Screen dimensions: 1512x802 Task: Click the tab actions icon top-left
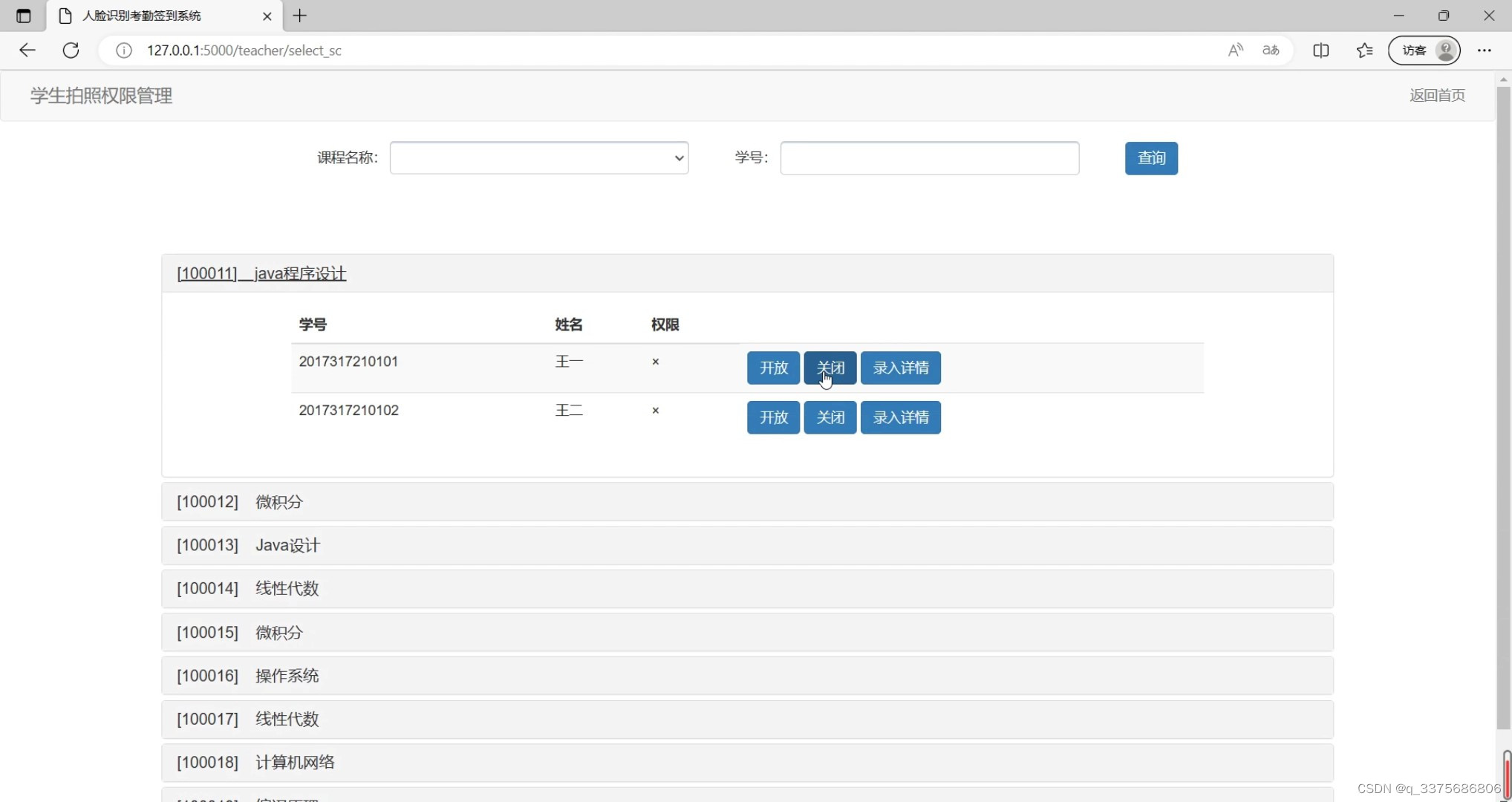click(22, 16)
